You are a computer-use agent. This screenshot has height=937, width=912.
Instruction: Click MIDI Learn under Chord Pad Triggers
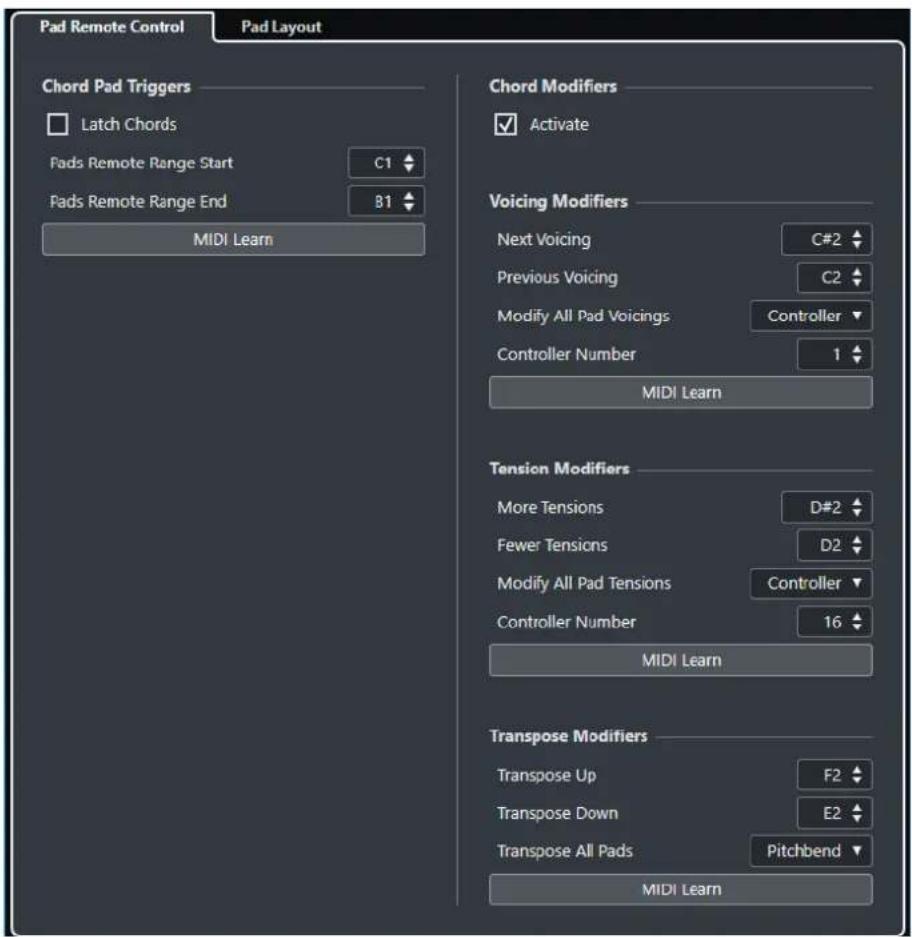pos(233,240)
